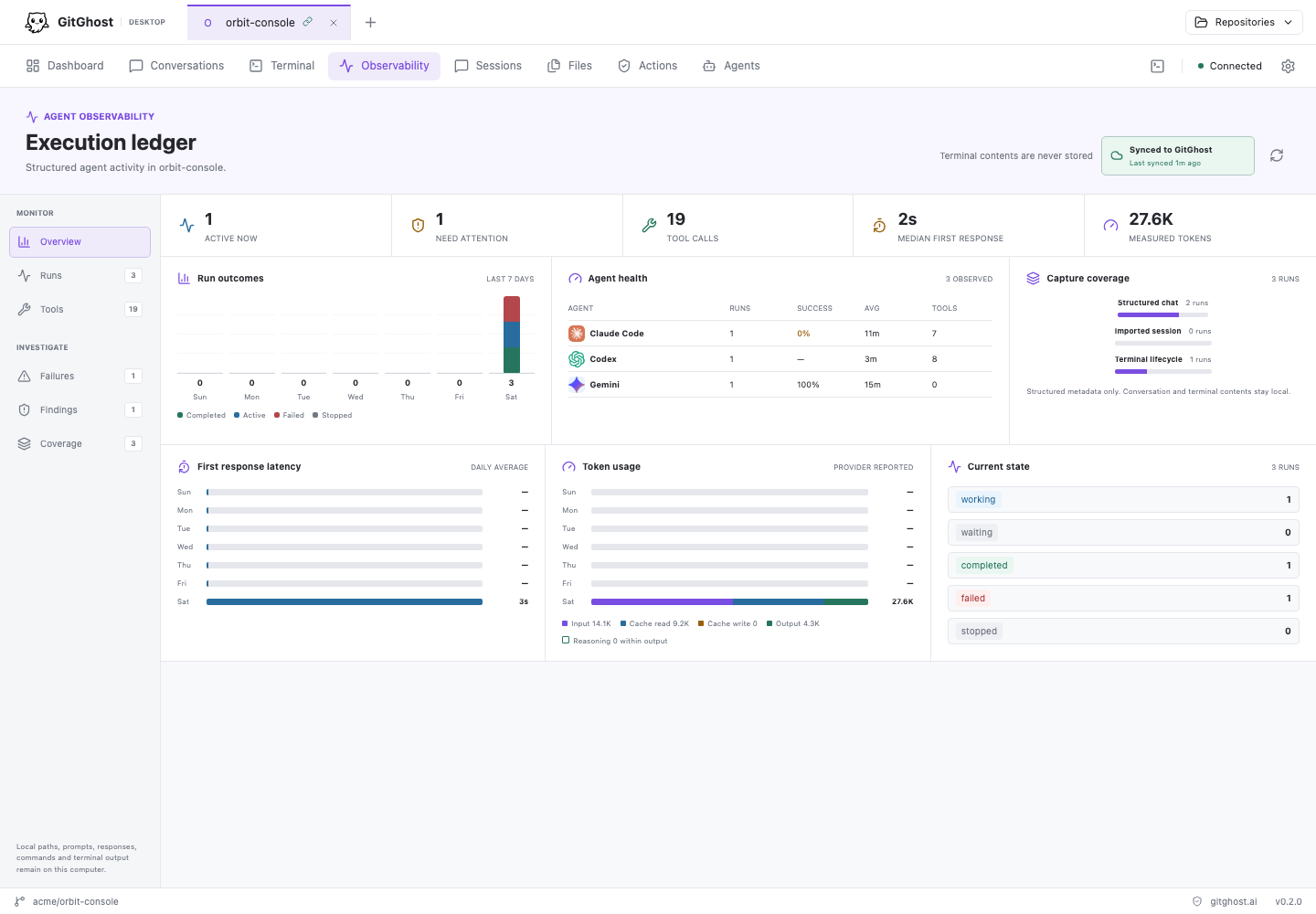Open the gitghost.ai link in status bar
Screen dimensions: 1316x914
(x=1233, y=902)
